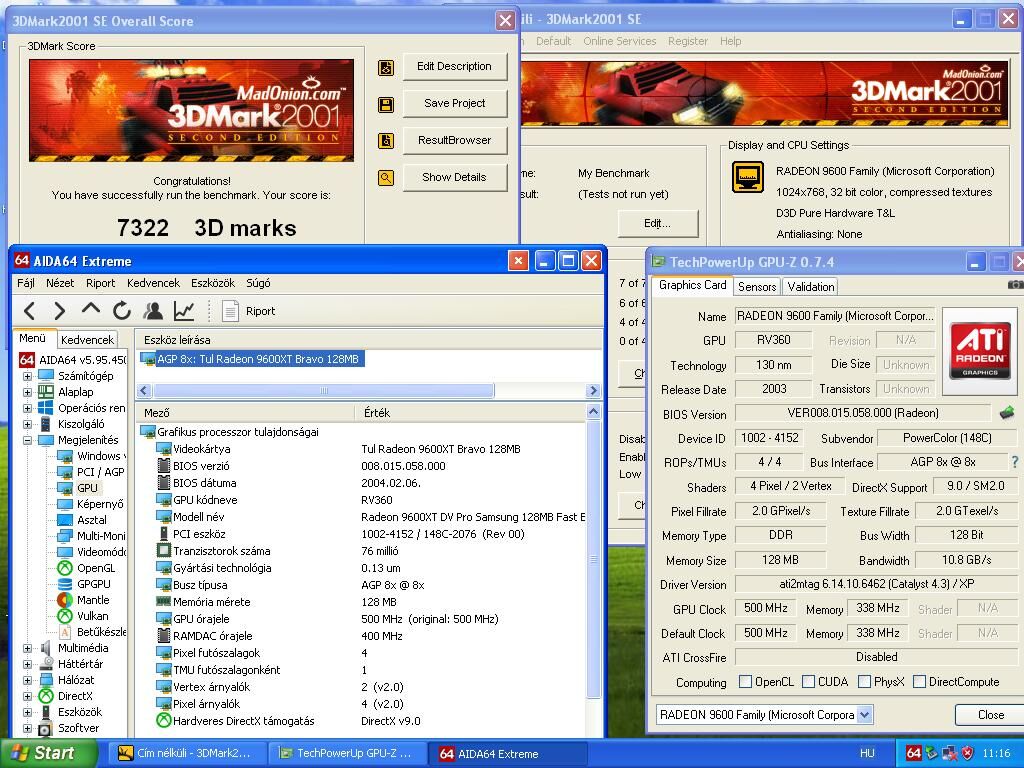Switch to 3DMark taskbar item
The height and width of the screenshot is (768, 1024).
click(185, 754)
